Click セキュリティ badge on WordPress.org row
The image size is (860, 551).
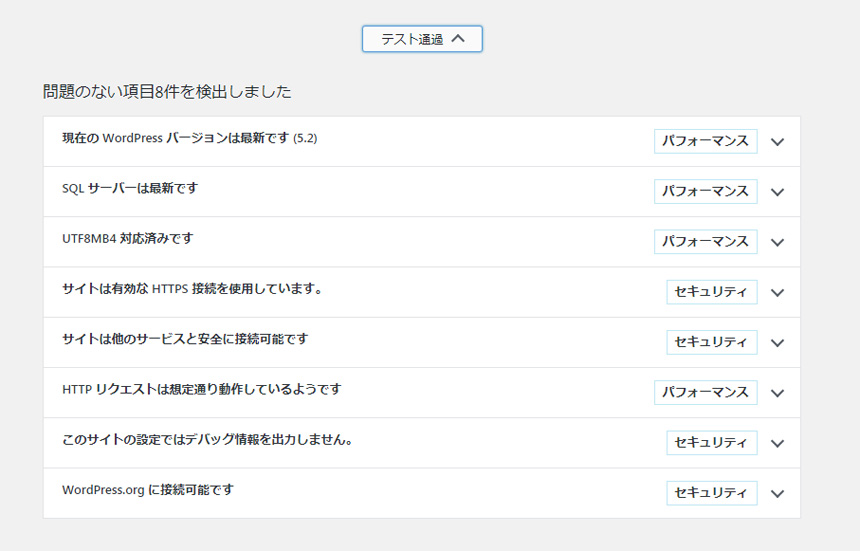click(x=711, y=493)
